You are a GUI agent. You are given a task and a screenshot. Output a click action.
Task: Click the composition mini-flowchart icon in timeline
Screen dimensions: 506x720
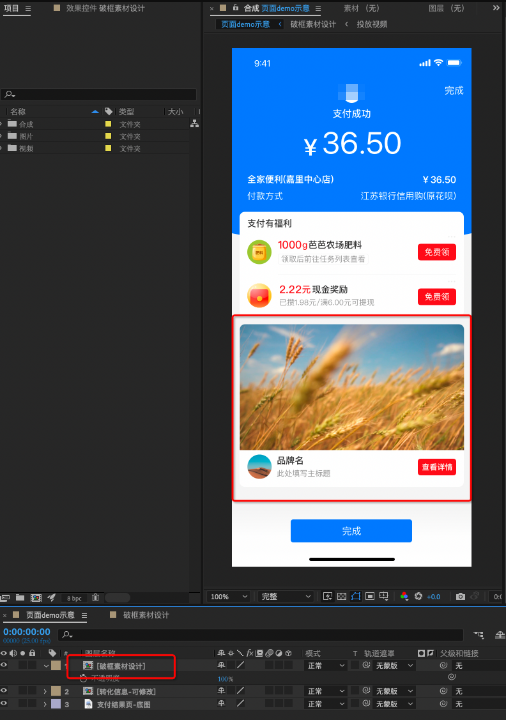coord(479,635)
